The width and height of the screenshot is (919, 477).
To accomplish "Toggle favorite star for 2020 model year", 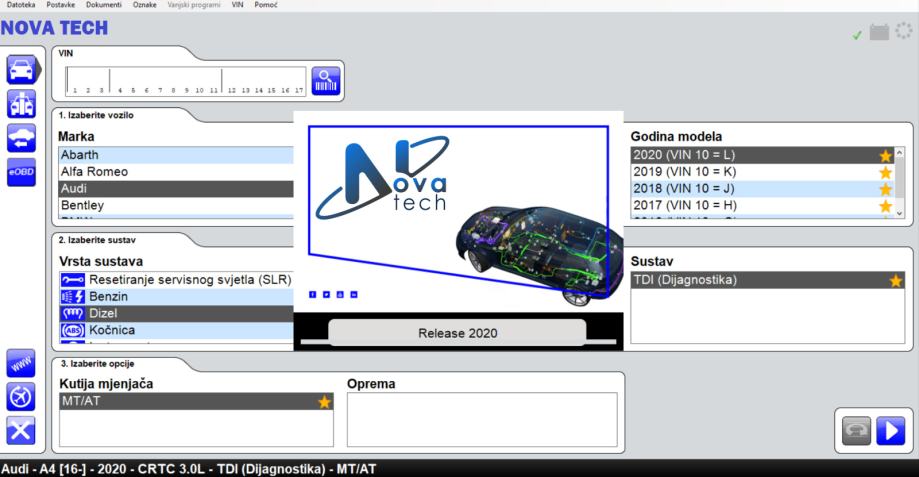I will (886, 155).
